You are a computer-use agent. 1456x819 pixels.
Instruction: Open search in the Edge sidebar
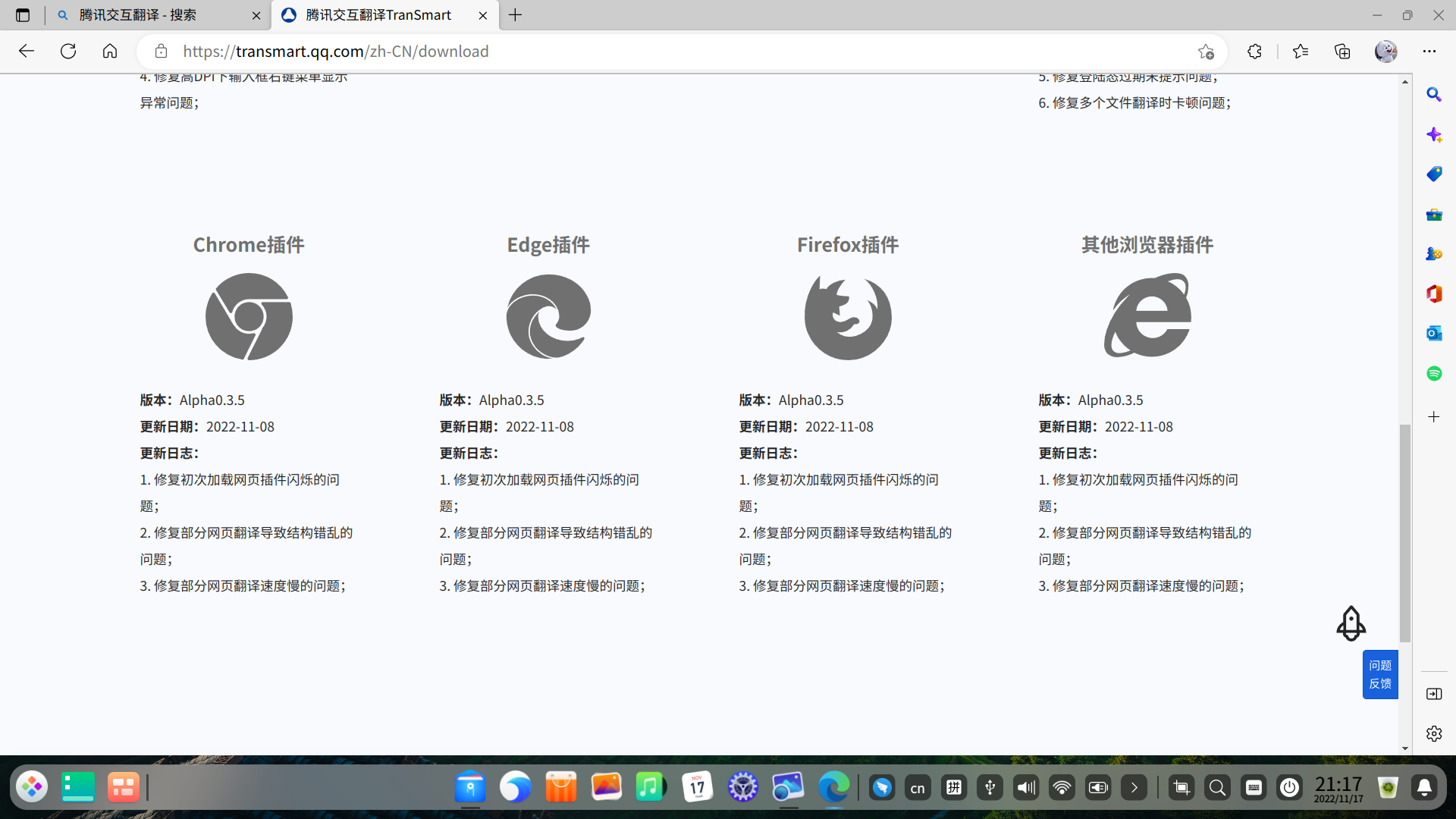click(1434, 94)
